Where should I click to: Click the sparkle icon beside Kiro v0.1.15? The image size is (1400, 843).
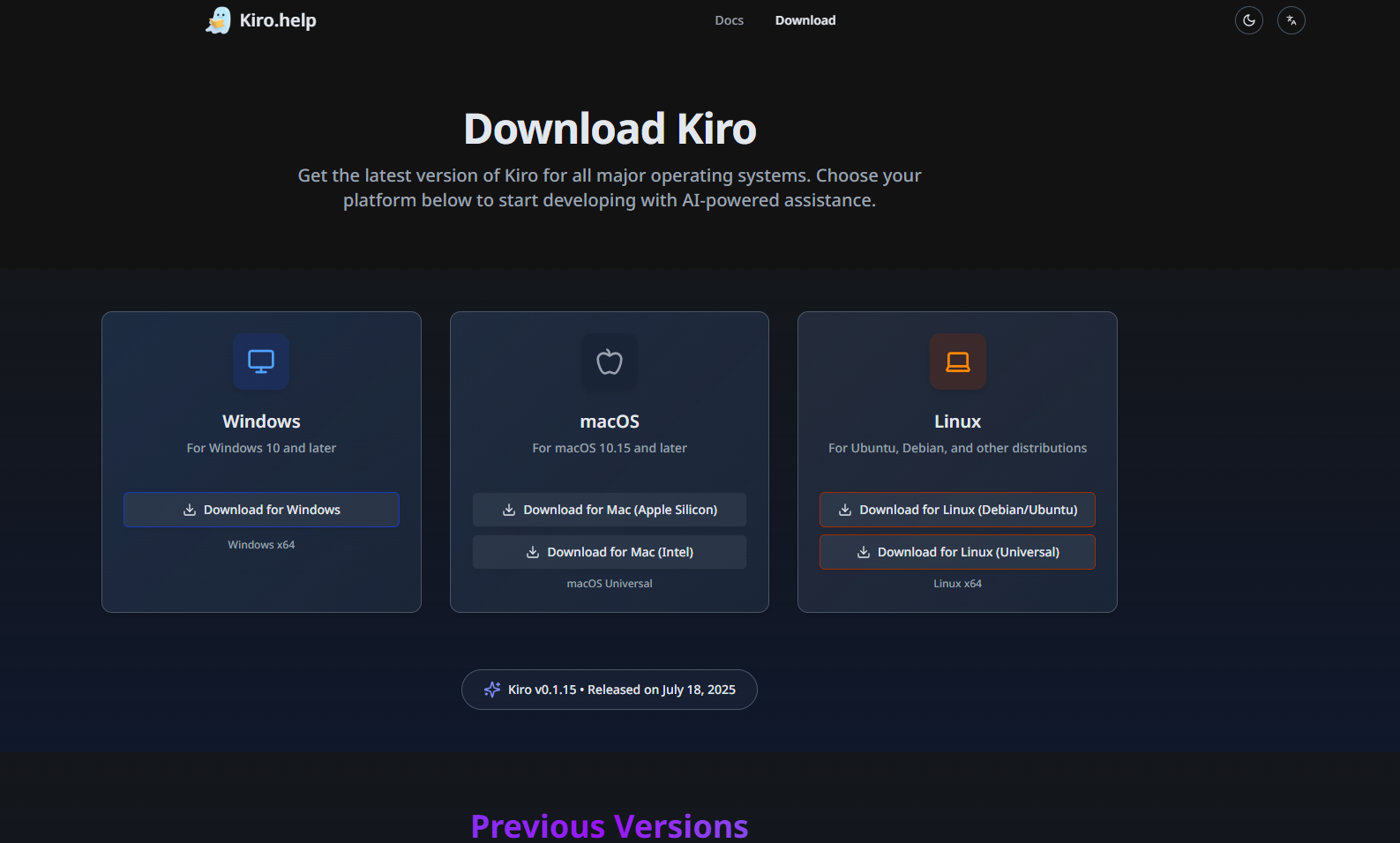pos(492,690)
